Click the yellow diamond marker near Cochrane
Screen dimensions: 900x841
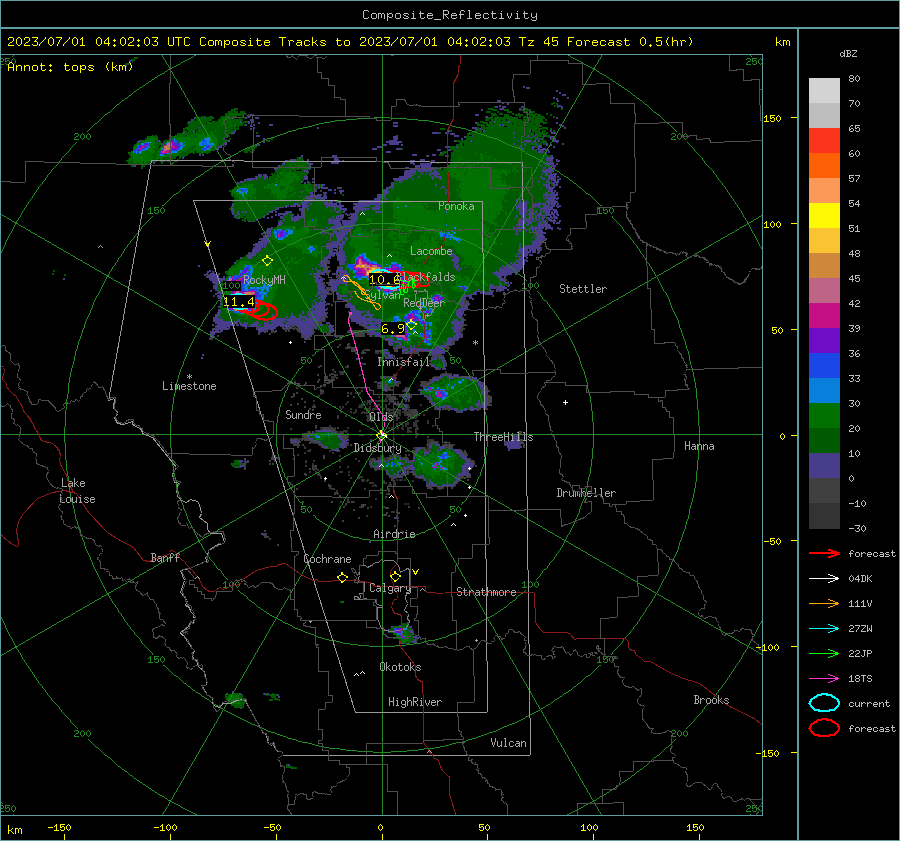pos(342,577)
